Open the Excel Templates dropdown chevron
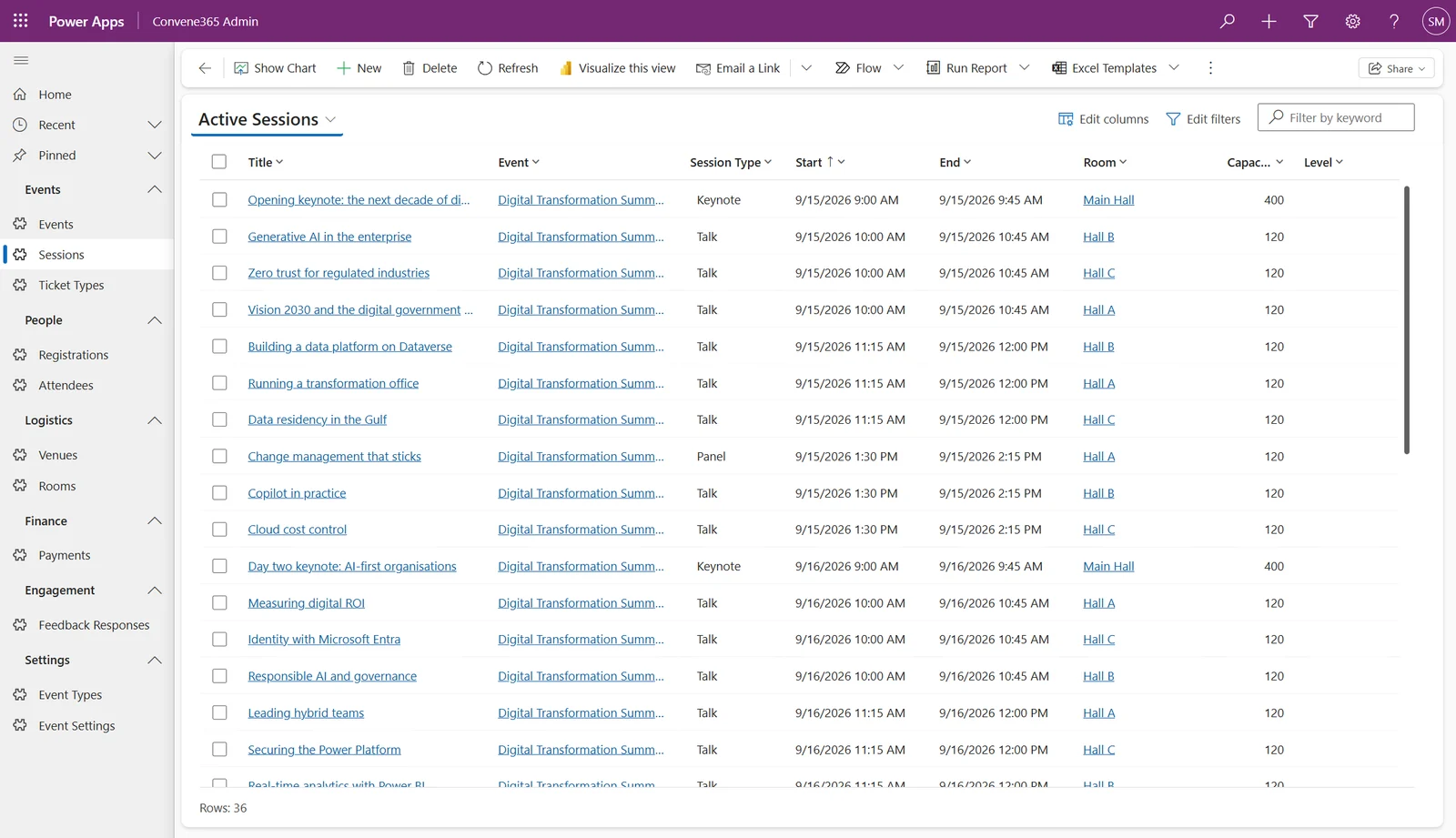 pos(1174,68)
